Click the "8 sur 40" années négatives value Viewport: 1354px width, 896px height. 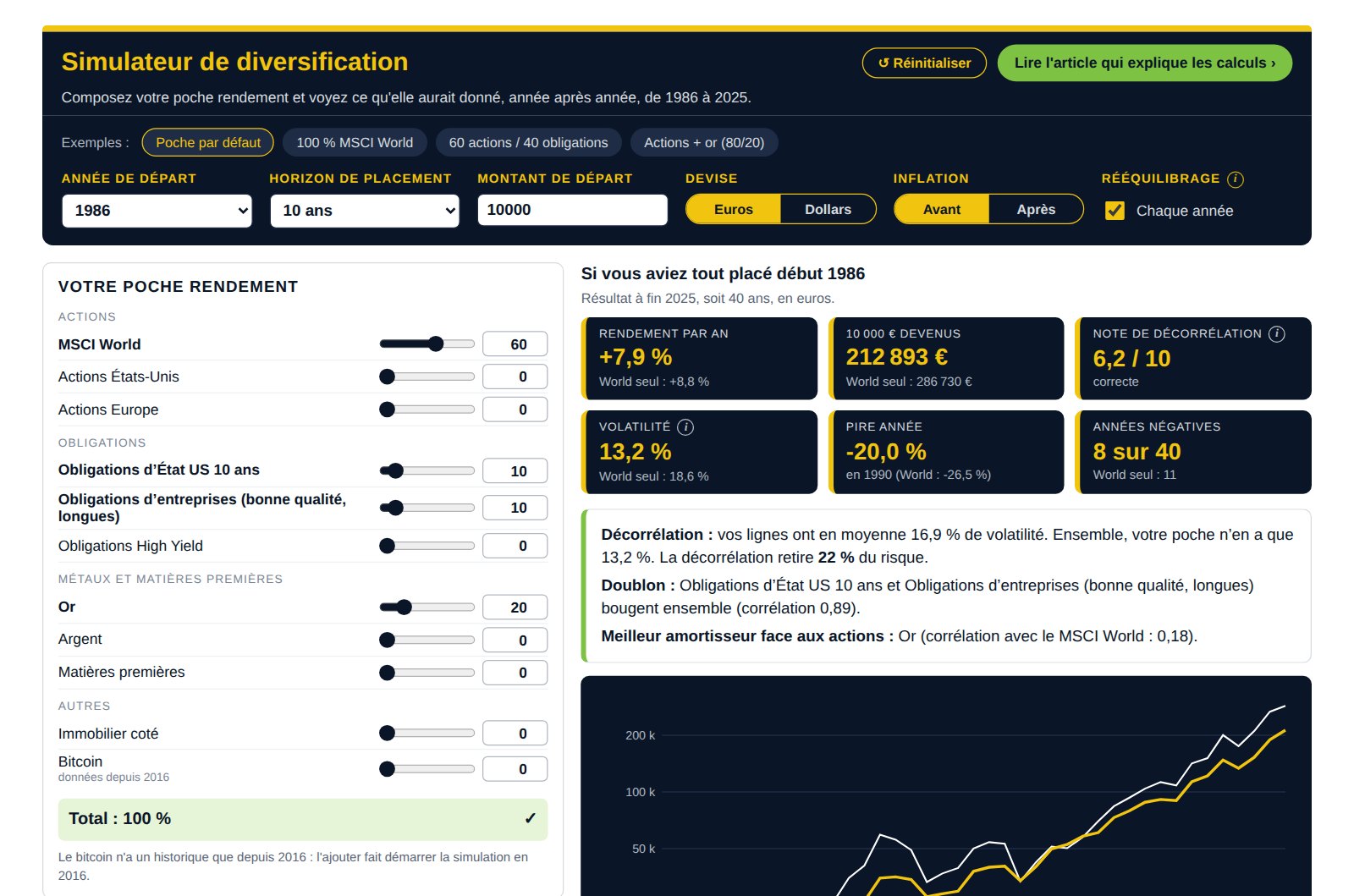(1137, 452)
